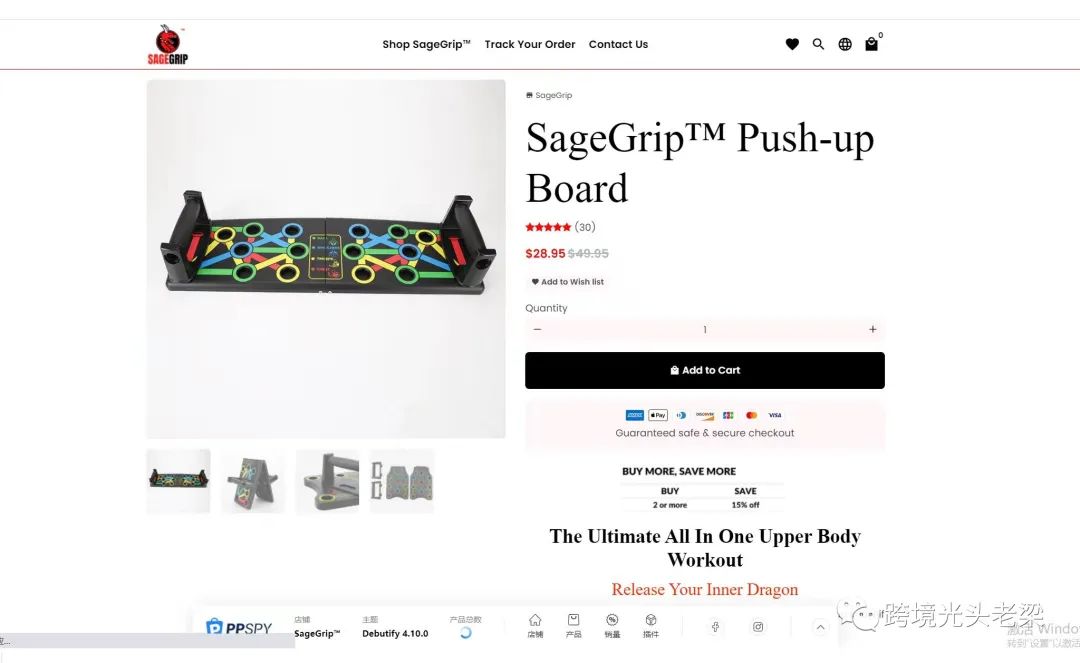The image size is (1080, 663).
Task: Click Add to Wish list link
Action: pos(568,282)
